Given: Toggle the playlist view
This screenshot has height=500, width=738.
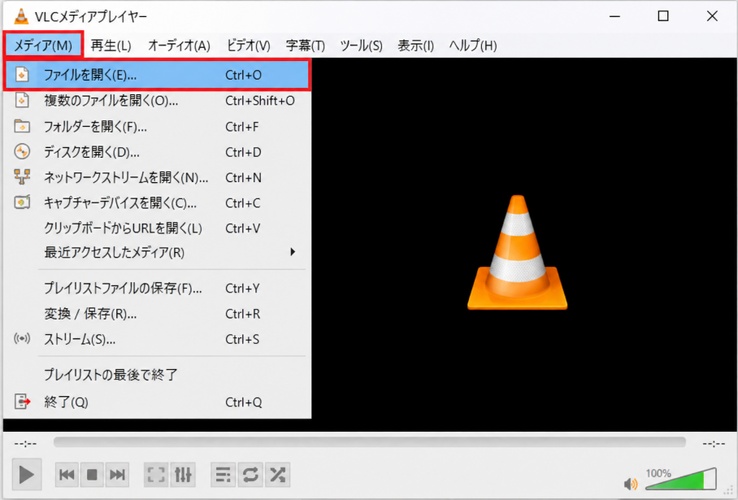Looking at the screenshot, I should pyautogui.click(x=223, y=475).
